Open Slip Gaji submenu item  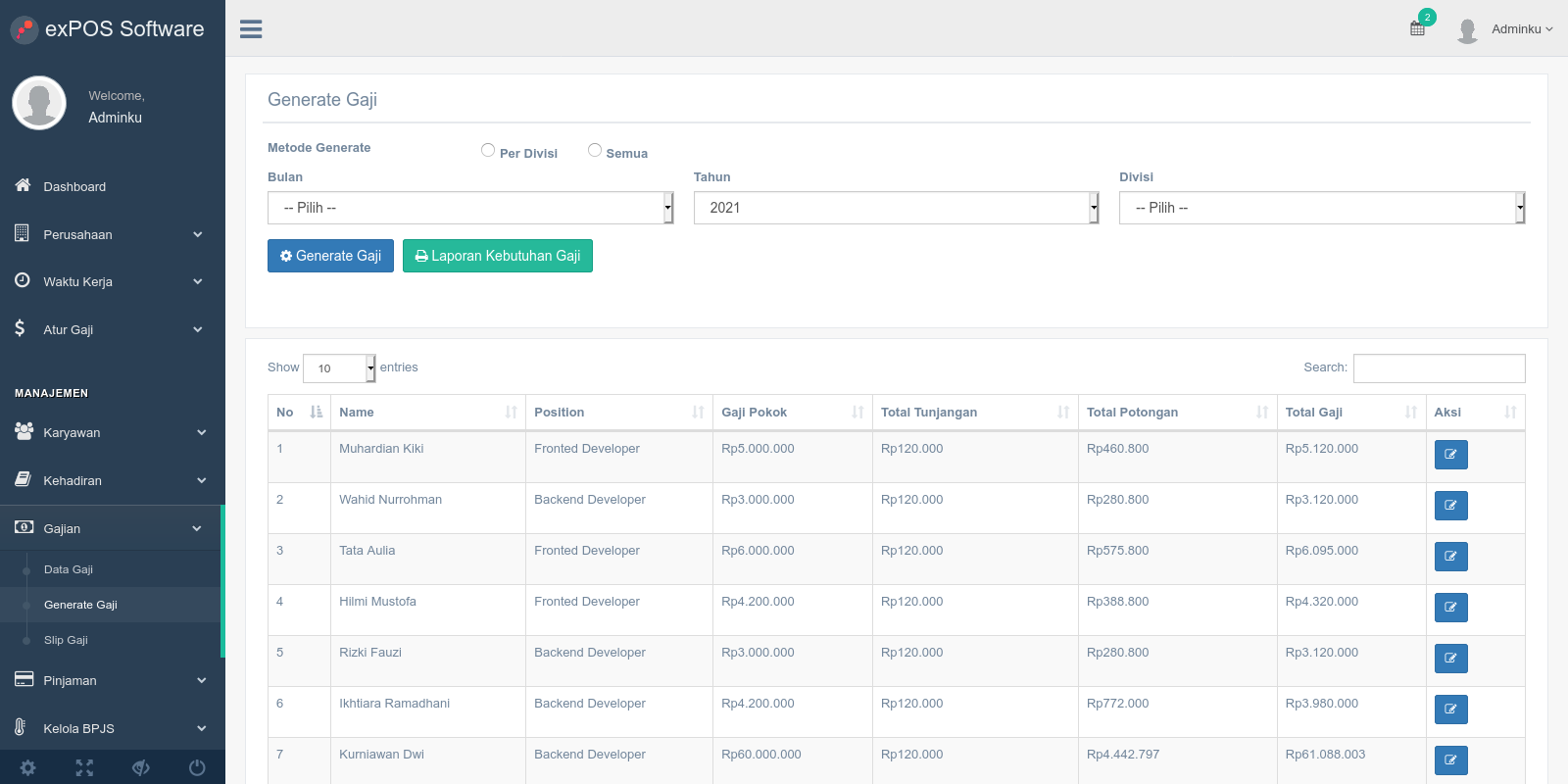coord(66,640)
